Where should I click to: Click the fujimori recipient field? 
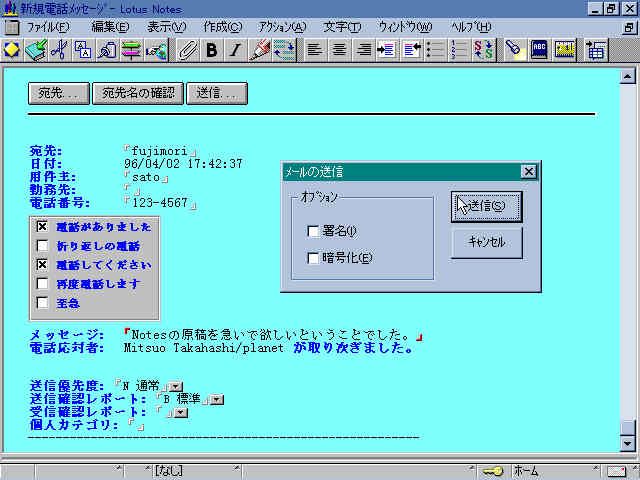pos(160,151)
